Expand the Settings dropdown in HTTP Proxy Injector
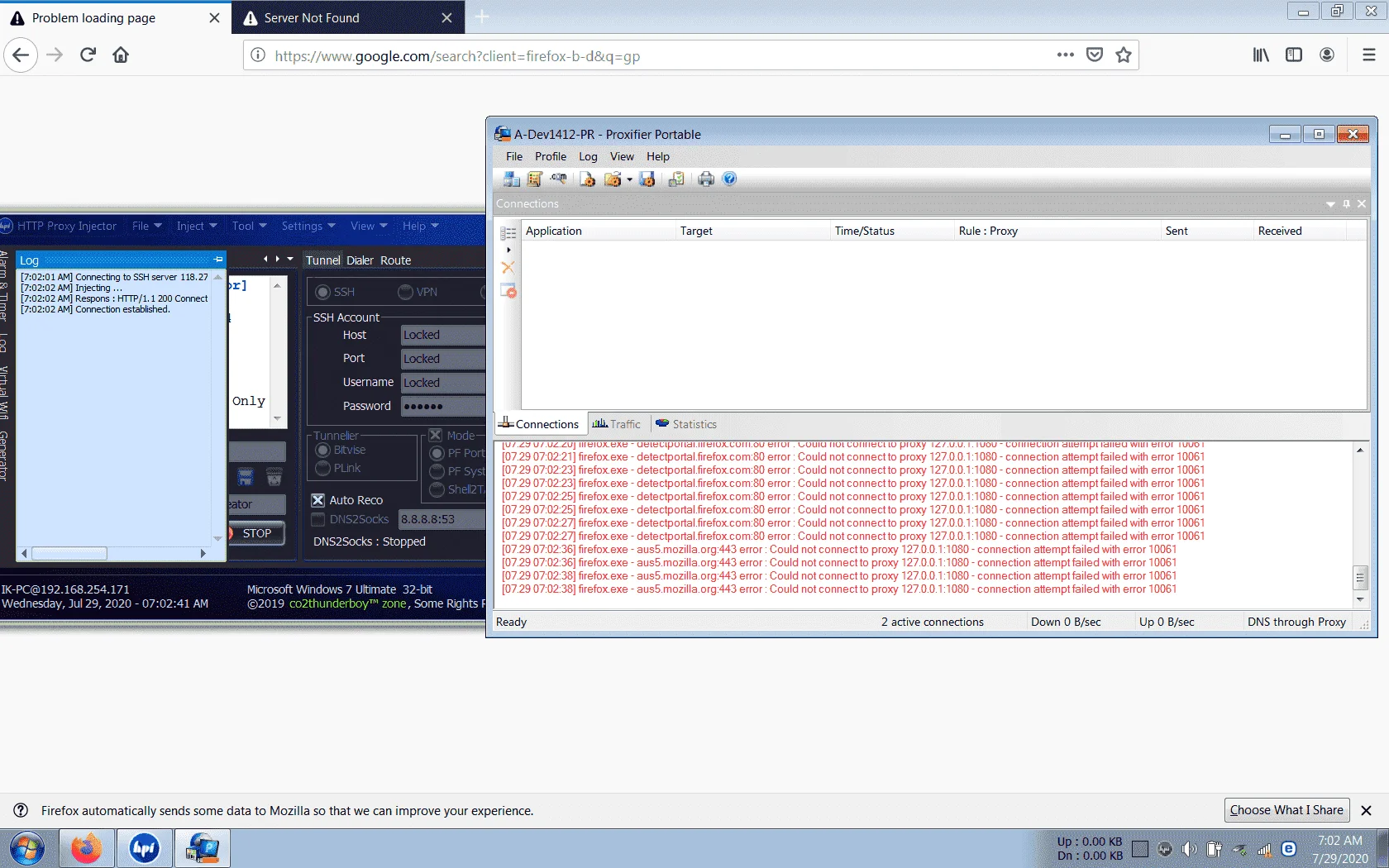Screen dimensions: 1389x868 tap(308, 226)
